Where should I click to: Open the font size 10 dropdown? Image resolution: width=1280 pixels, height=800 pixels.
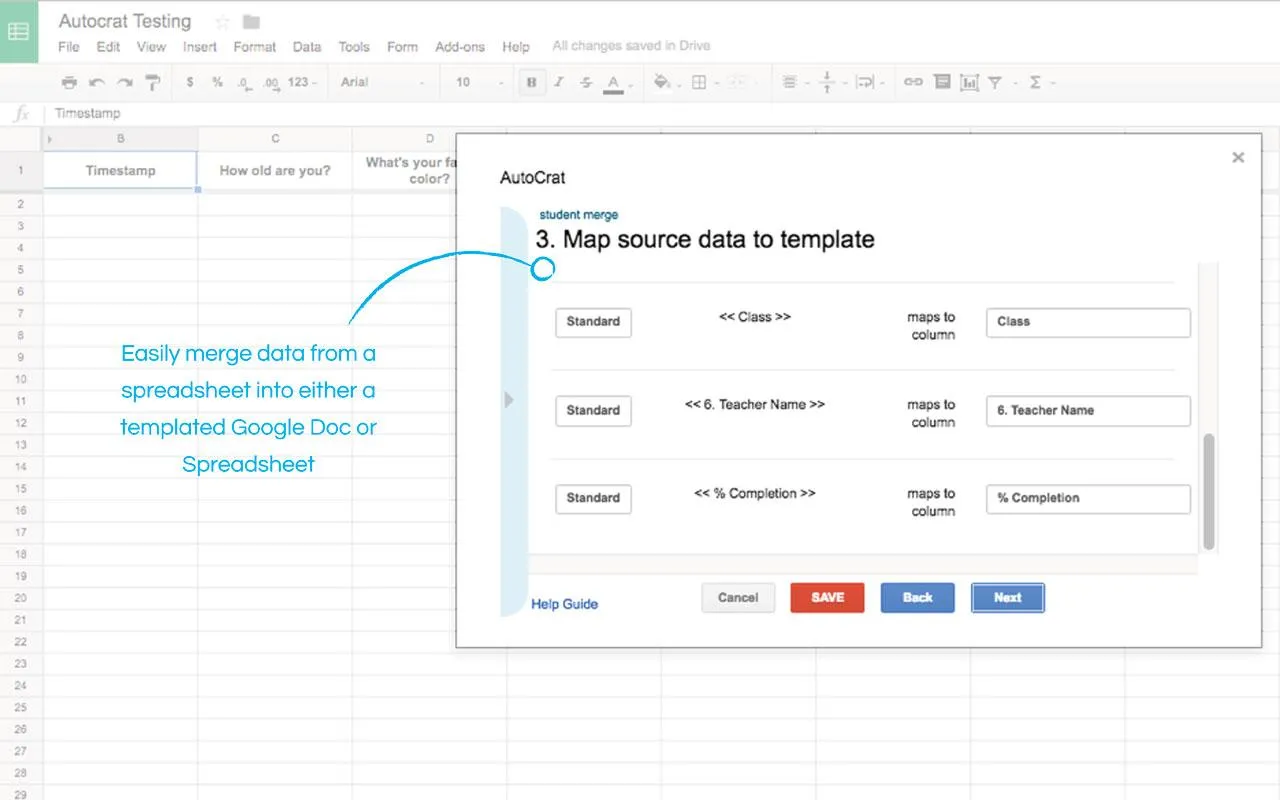coord(477,82)
